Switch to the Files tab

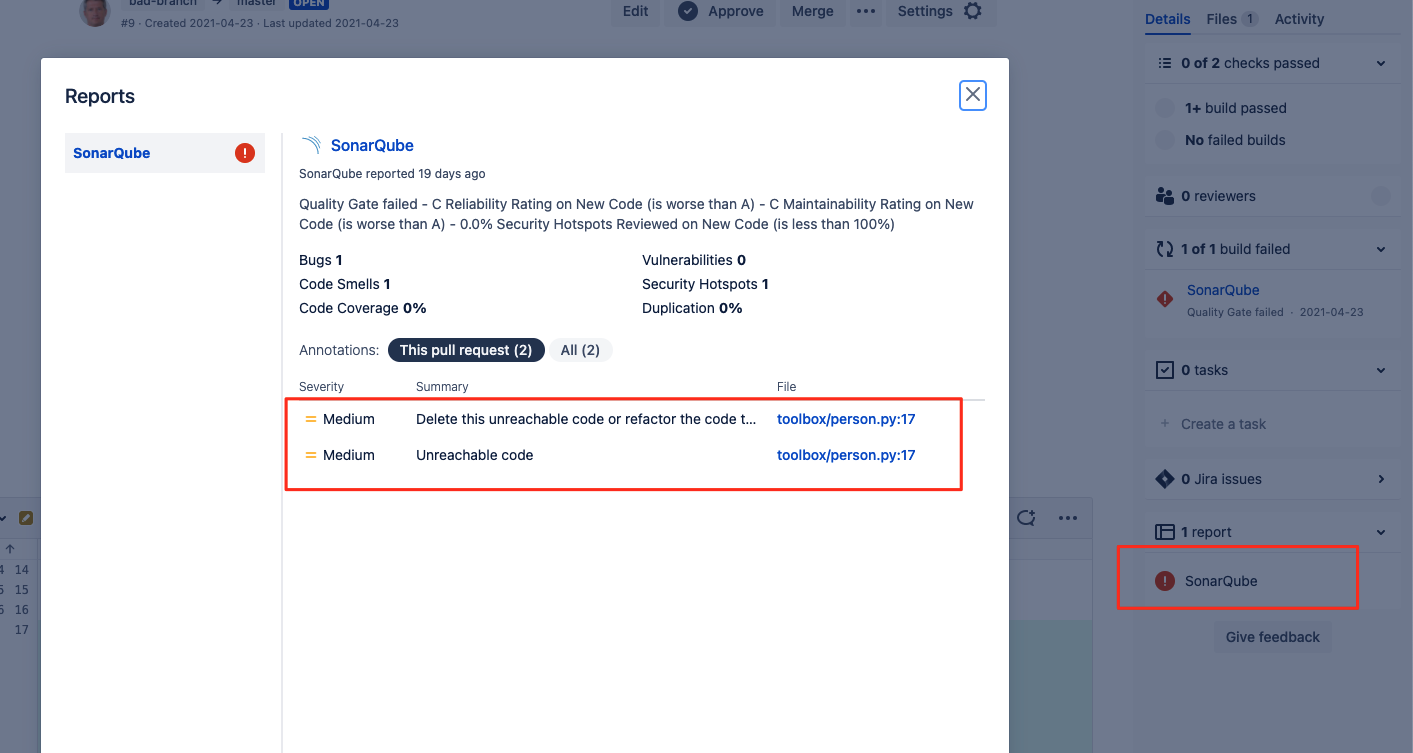(x=1232, y=19)
